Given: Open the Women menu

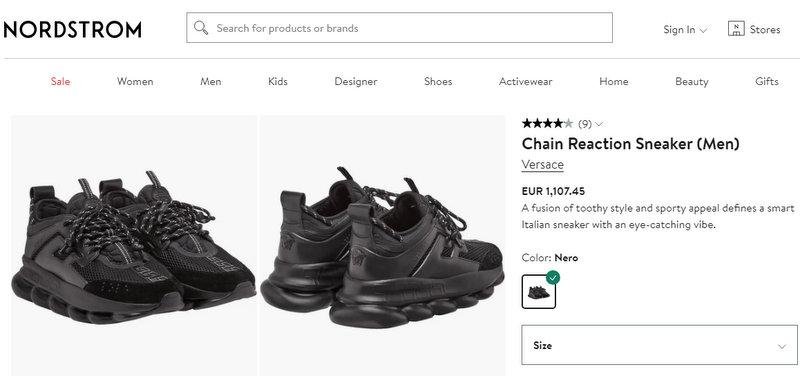Looking at the screenshot, I should [x=135, y=82].
